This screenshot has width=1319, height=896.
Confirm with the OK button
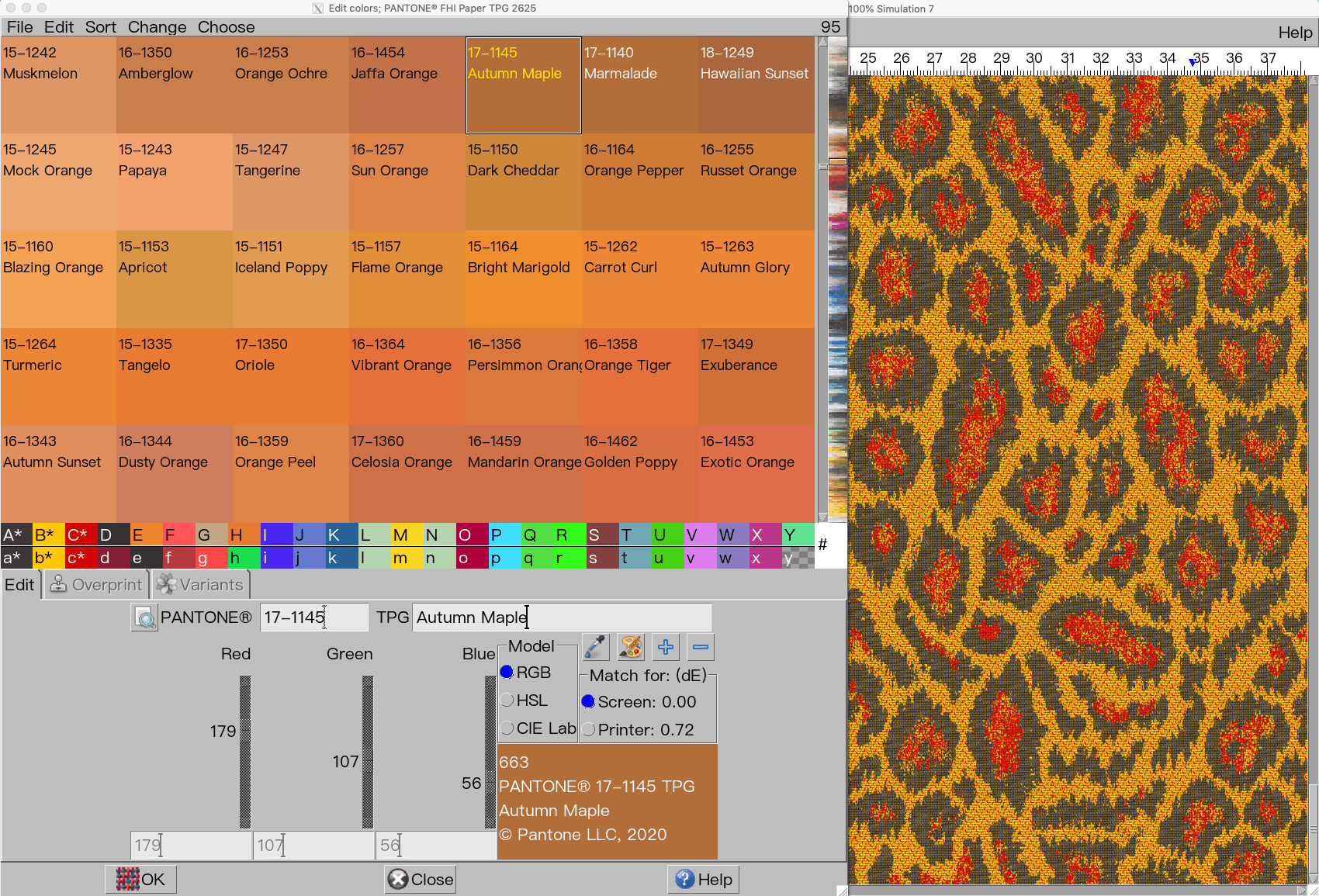[x=140, y=879]
